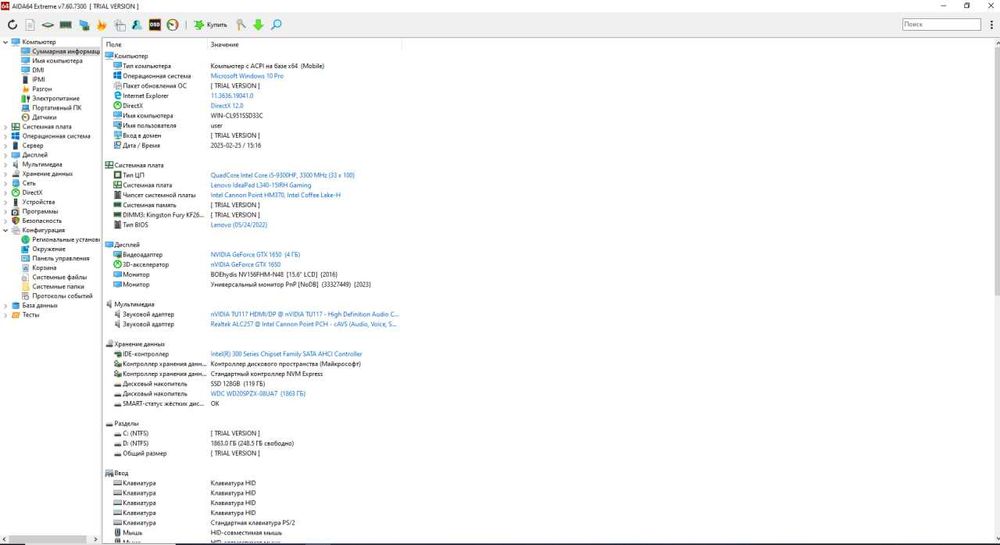Expand the Хранение данных tree node
This screenshot has height=545, width=1000.
coord(6,174)
